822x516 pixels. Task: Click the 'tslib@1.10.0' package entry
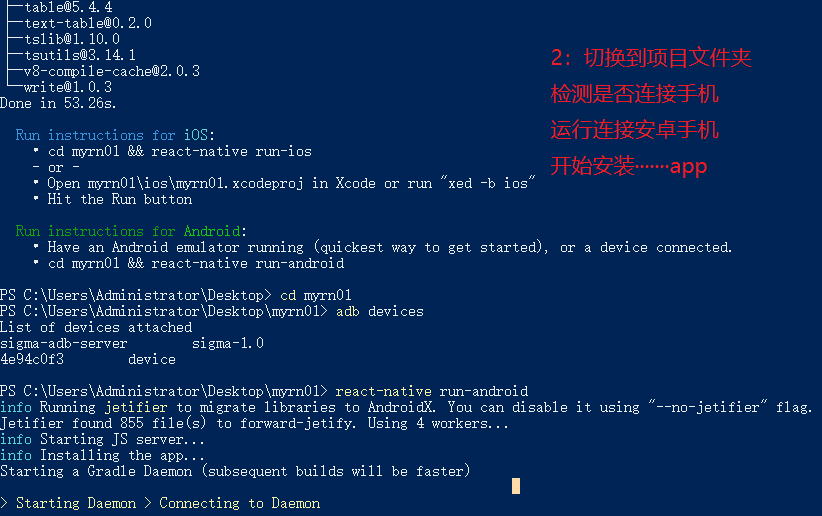pos(72,39)
